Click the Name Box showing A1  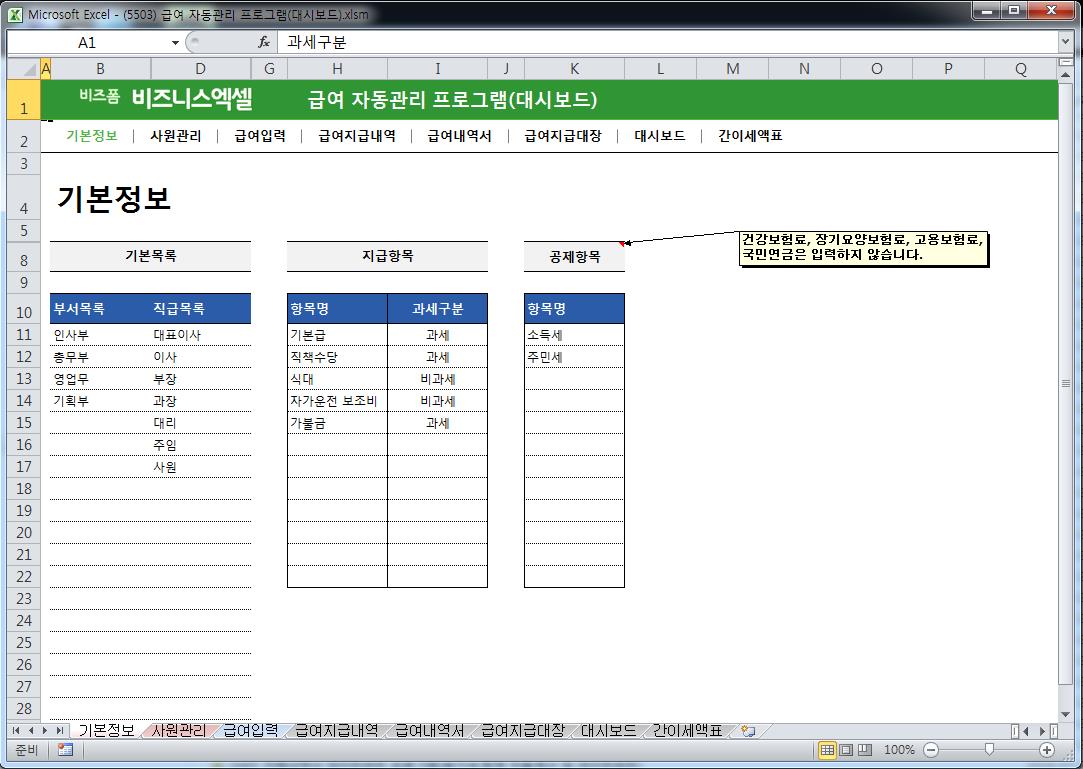click(x=88, y=43)
